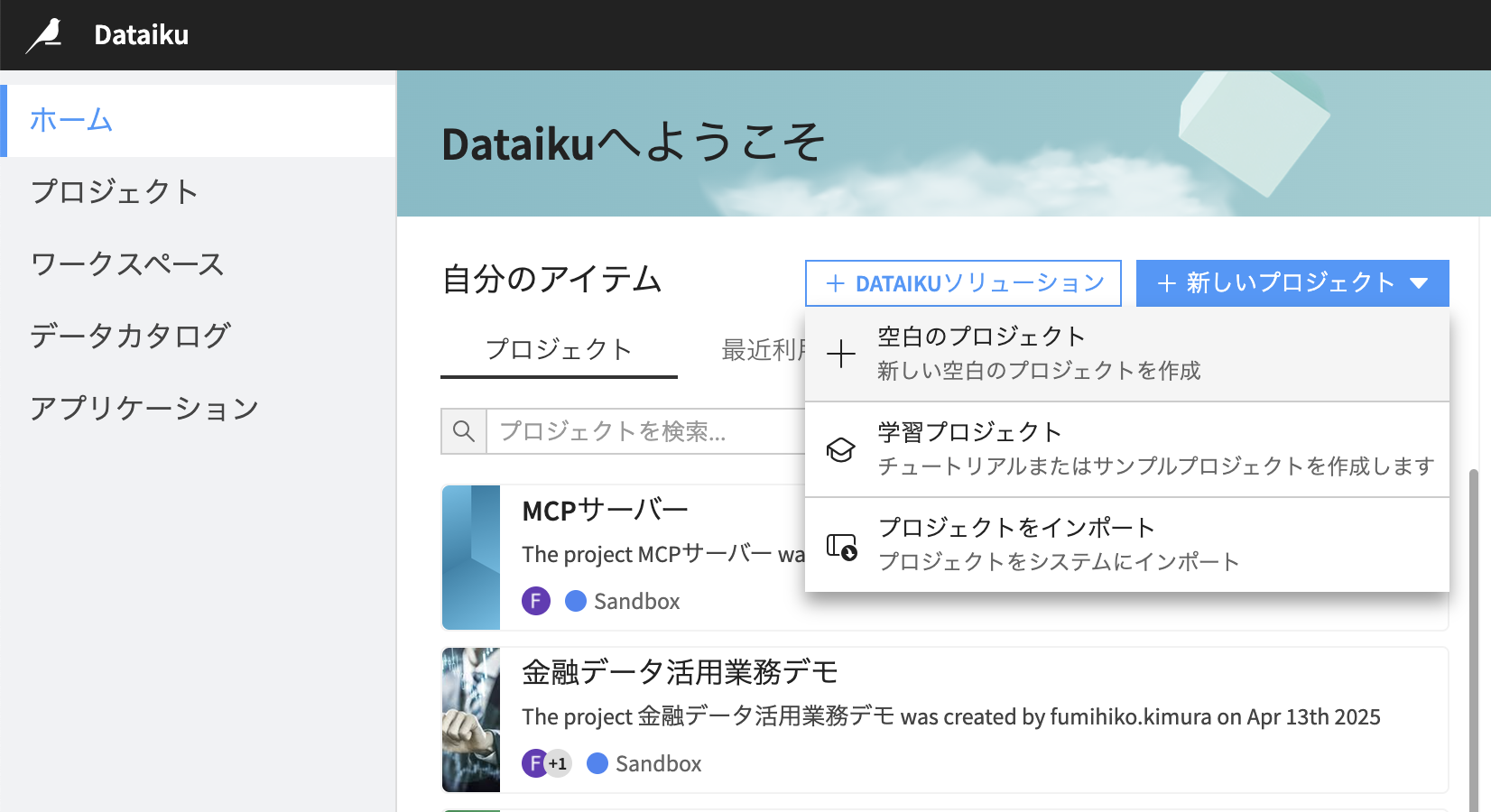The image size is (1491, 812).
Task: Click the Dataiku title in header
Action: pyautogui.click(x=142, y=35)
